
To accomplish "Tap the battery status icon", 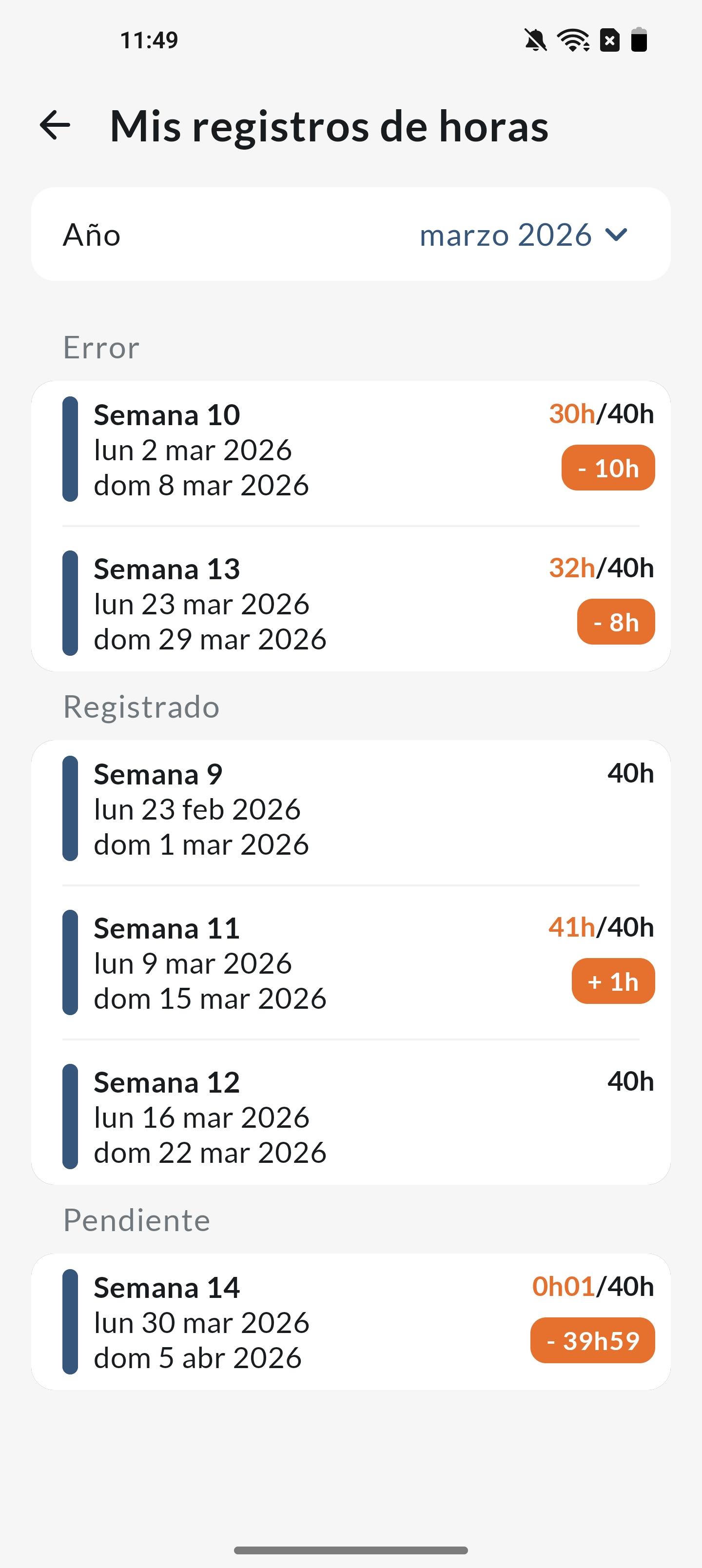I will [x=639, y=40].
